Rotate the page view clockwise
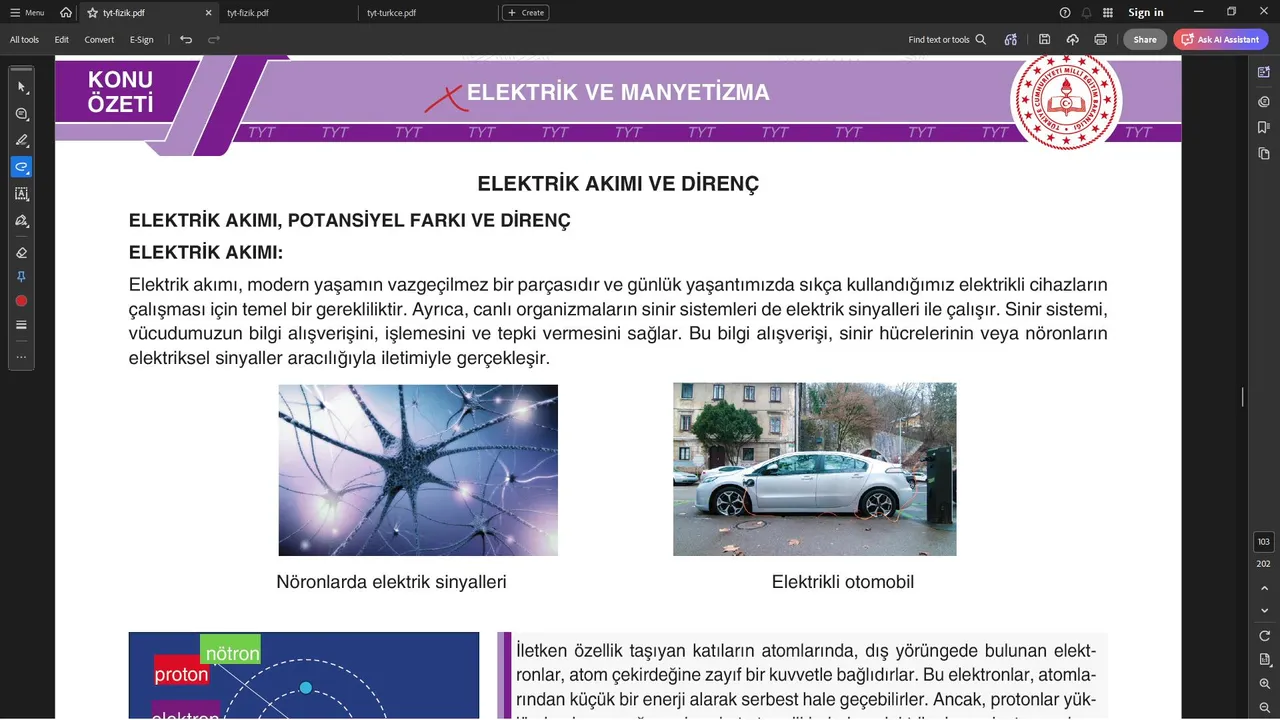1280x720 pixels. [1264, 636]
